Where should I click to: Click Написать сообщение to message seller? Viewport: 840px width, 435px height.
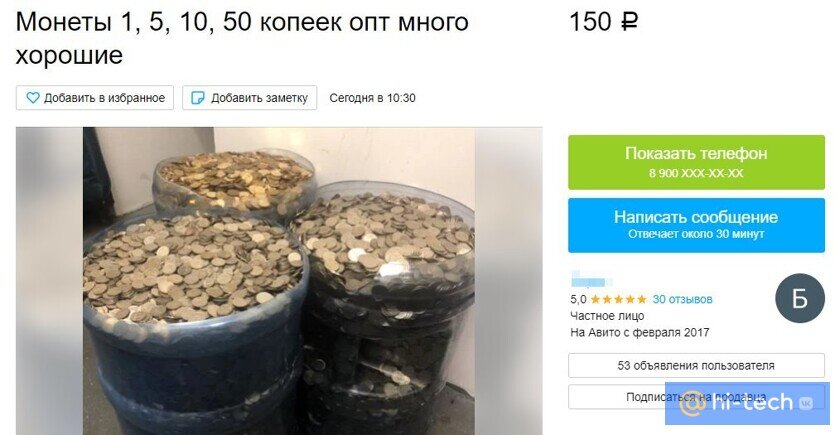tap(696, 225)
